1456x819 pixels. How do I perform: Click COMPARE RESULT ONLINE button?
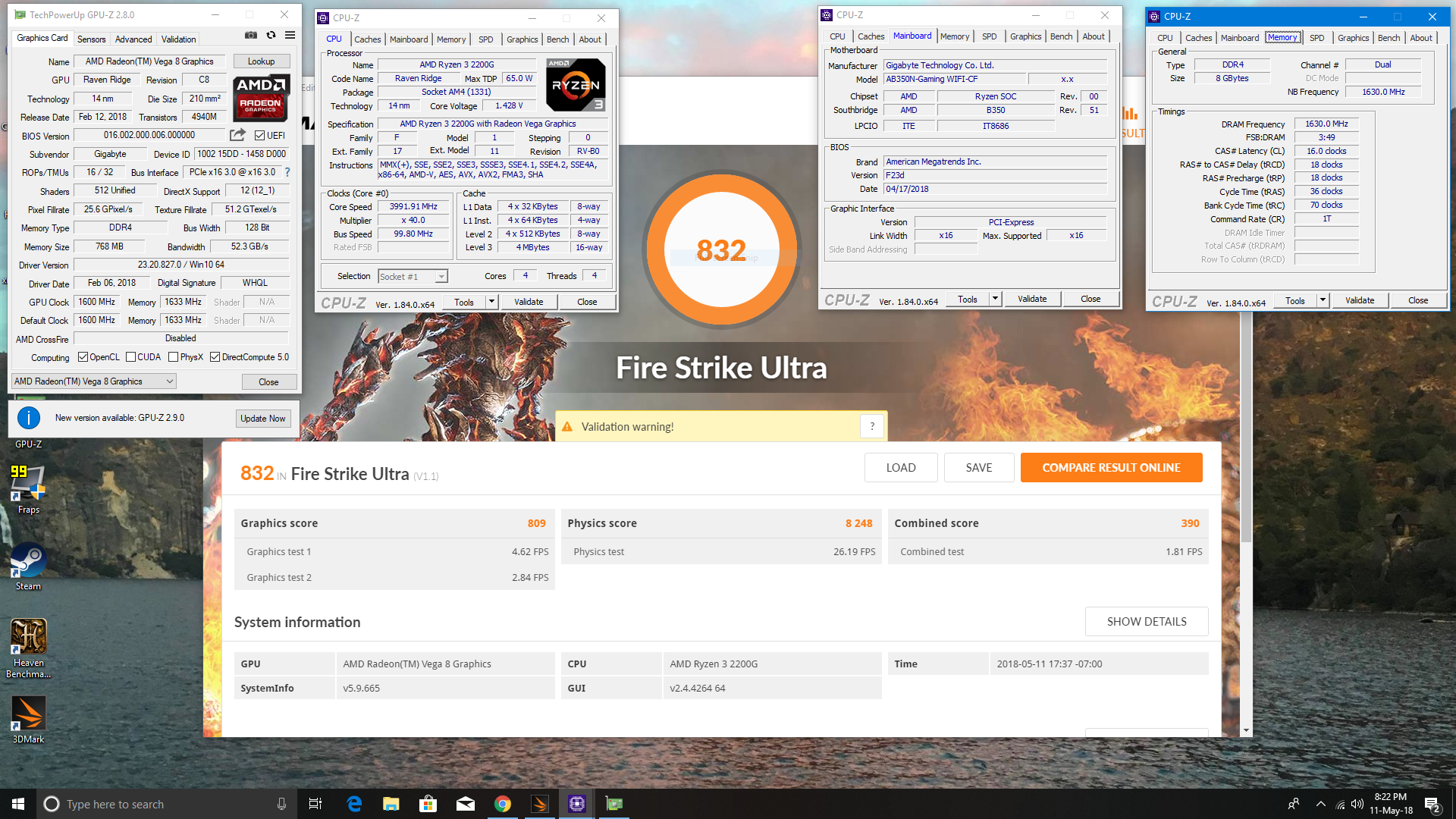[1111, 468]
